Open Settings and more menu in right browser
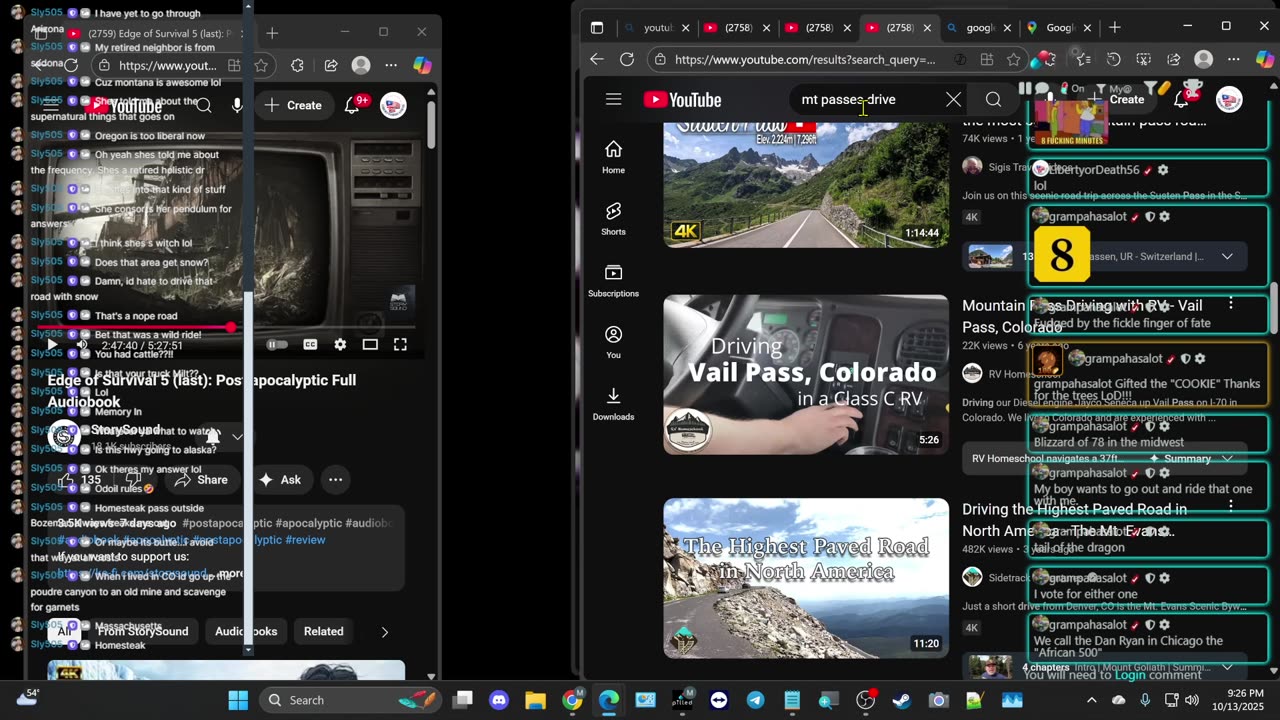Image resolution: width=1280 pixels, height=720 pixels. coord(1234,59)
